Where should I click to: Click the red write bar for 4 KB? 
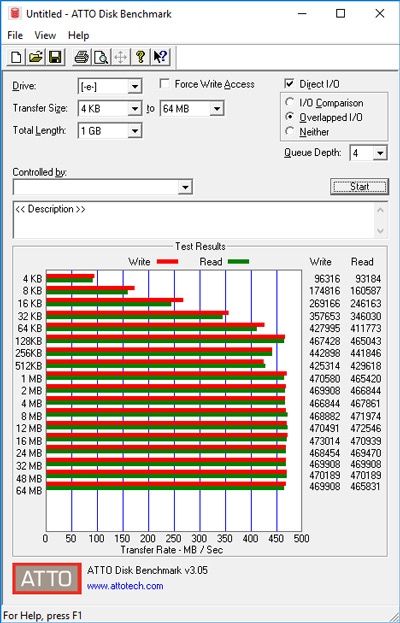click(70, 276)
